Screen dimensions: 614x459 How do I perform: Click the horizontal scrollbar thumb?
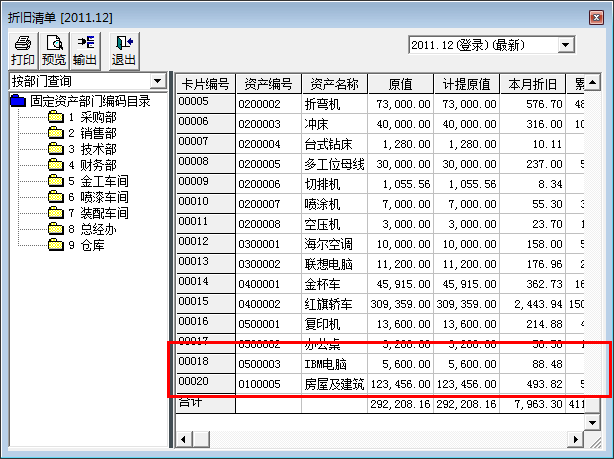pyautogui.click(x=201, y=439)
